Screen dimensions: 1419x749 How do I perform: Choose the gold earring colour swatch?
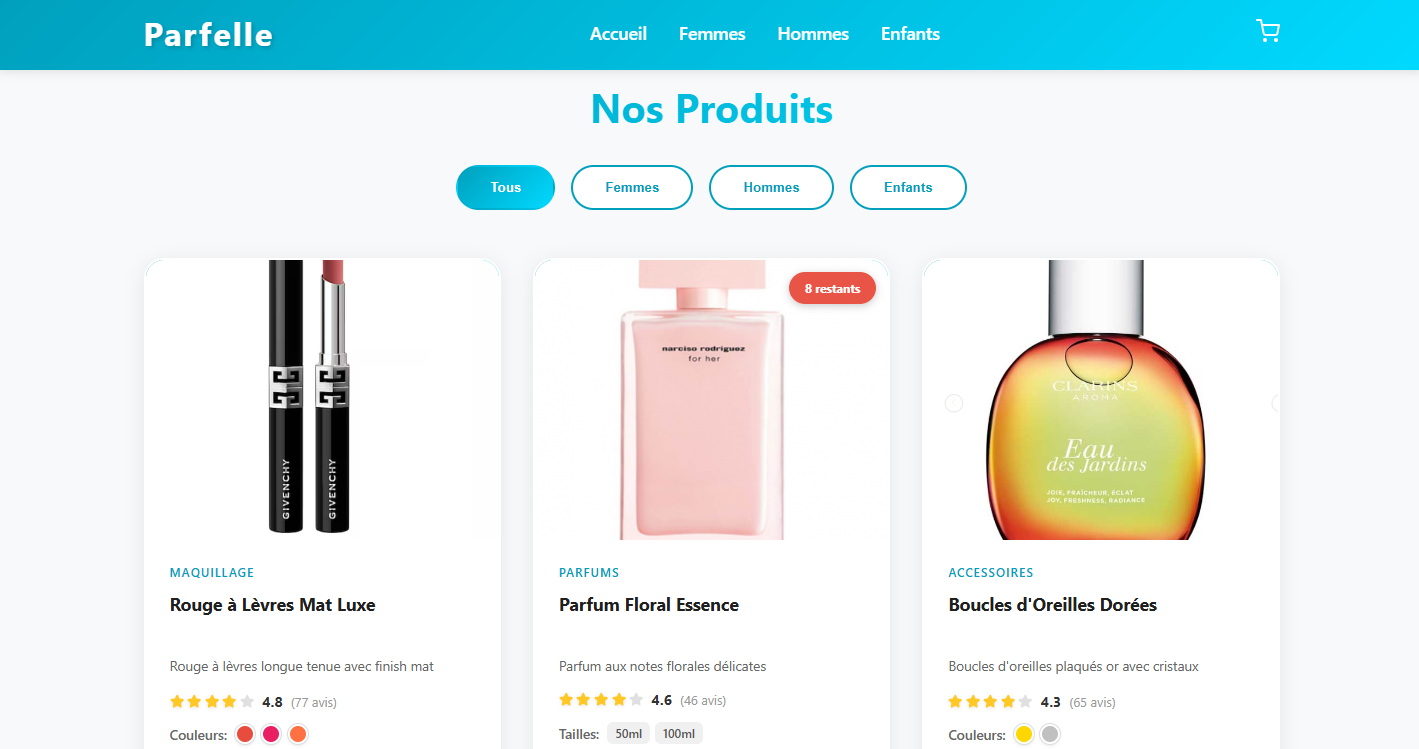point(1023,734)
